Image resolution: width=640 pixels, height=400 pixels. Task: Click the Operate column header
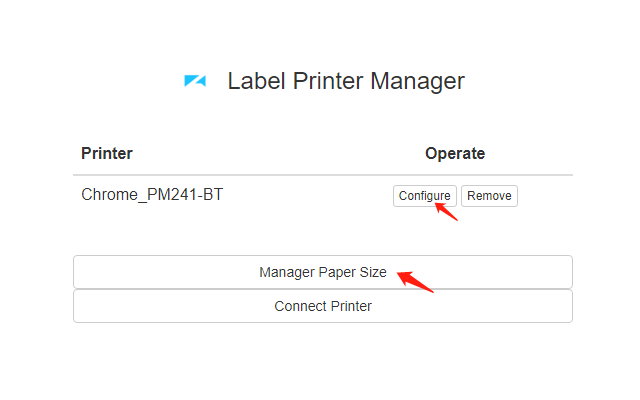pyautogui.click(x=455, y=153)
